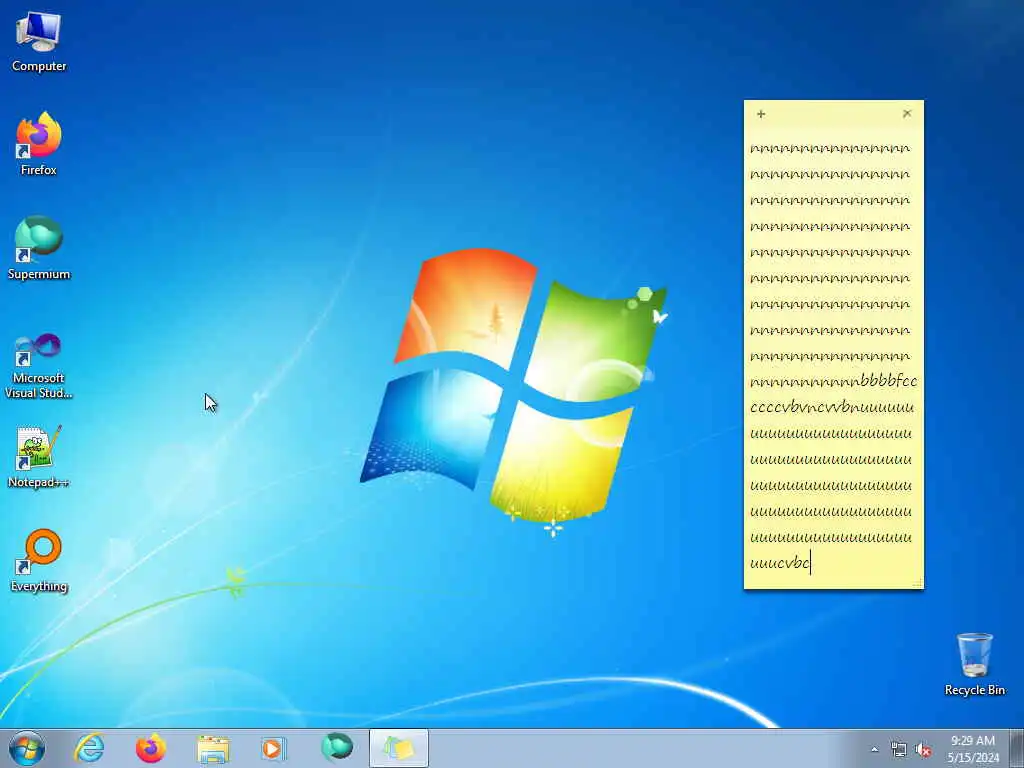Open the clock showing 9:29 AM

click(x=973, y=748)
